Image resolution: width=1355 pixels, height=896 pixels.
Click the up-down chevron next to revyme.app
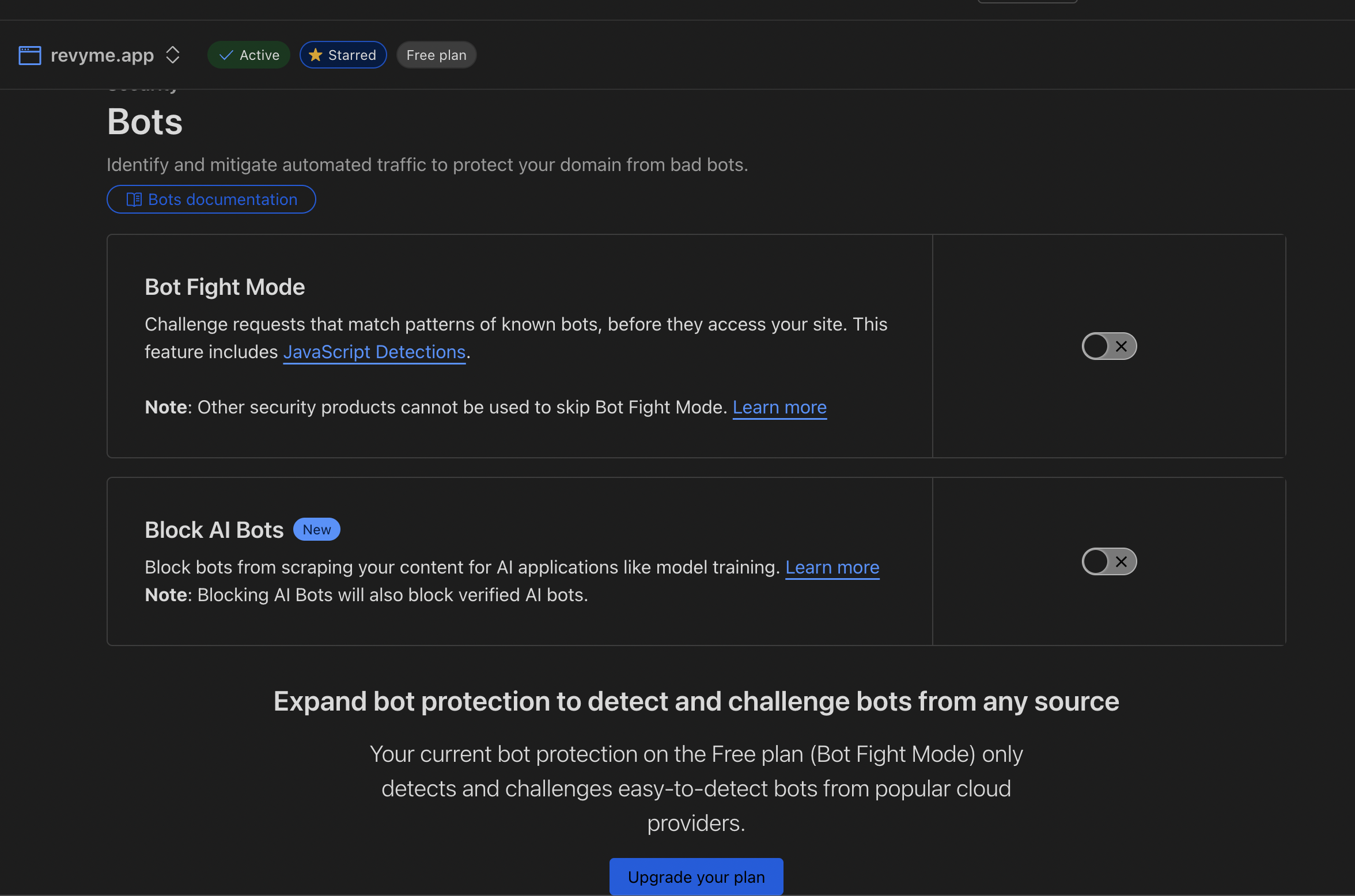(x=173, y=55)
